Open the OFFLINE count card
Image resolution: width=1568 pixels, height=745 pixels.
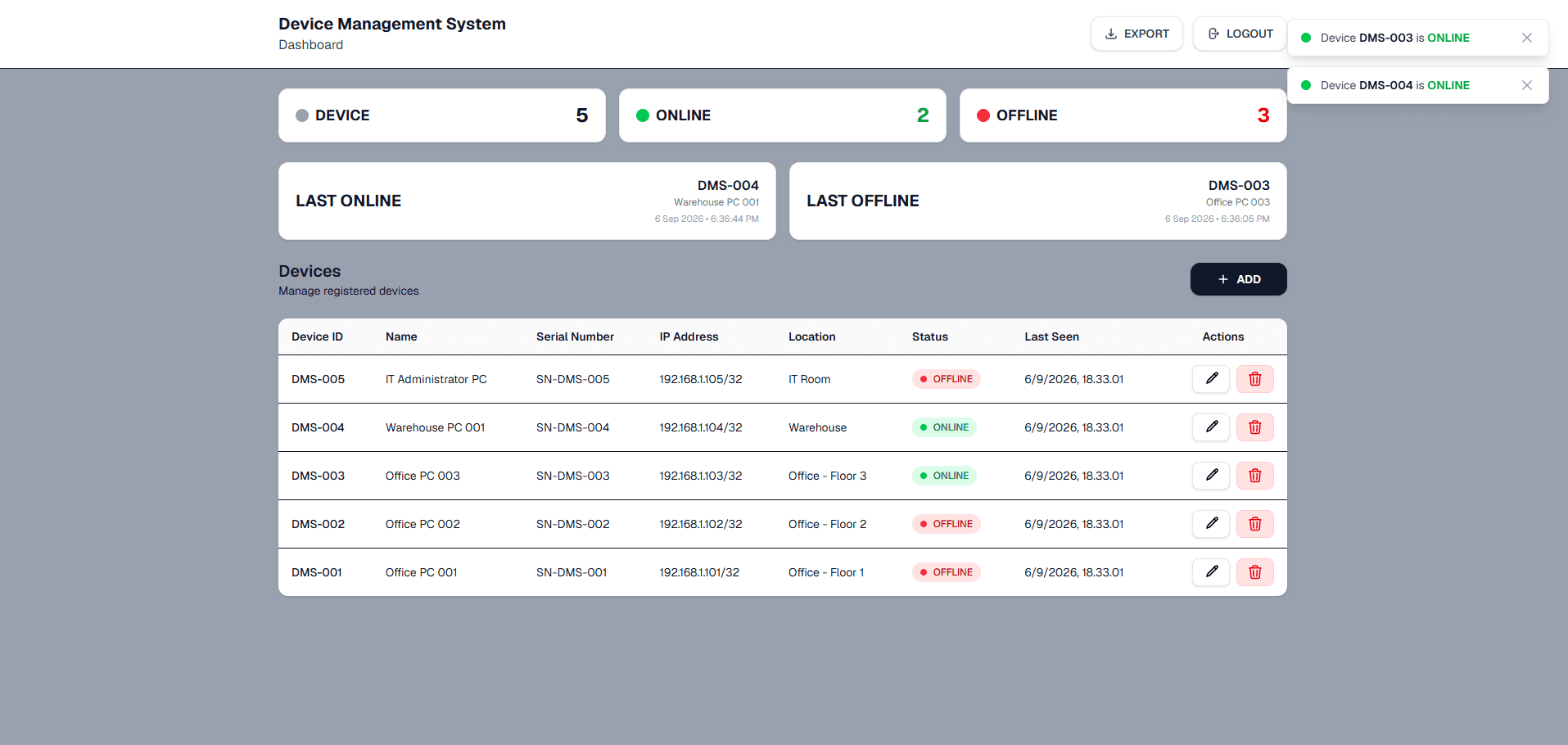(x=1123, y=115)
